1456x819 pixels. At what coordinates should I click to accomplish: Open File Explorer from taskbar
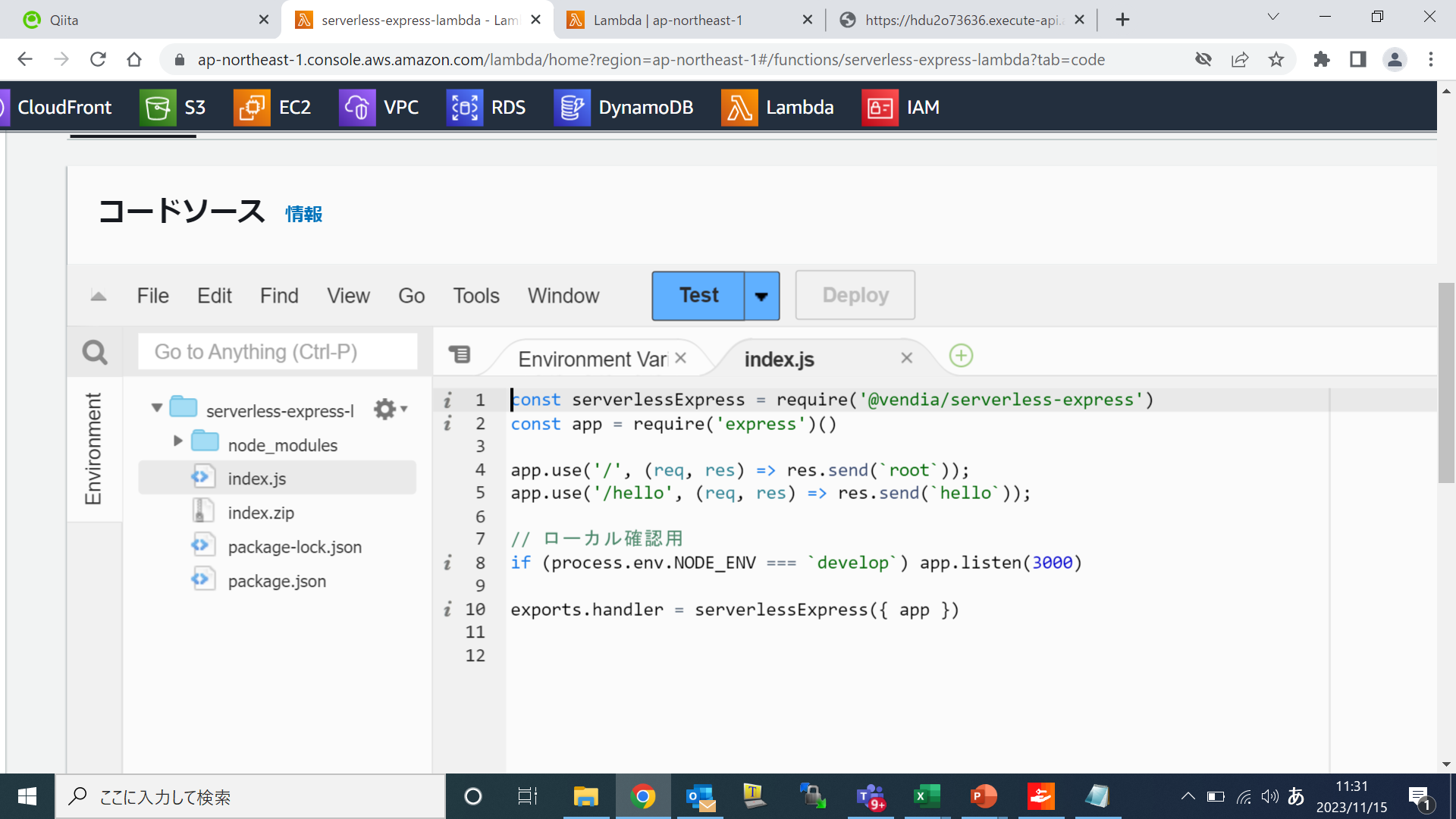585,796
